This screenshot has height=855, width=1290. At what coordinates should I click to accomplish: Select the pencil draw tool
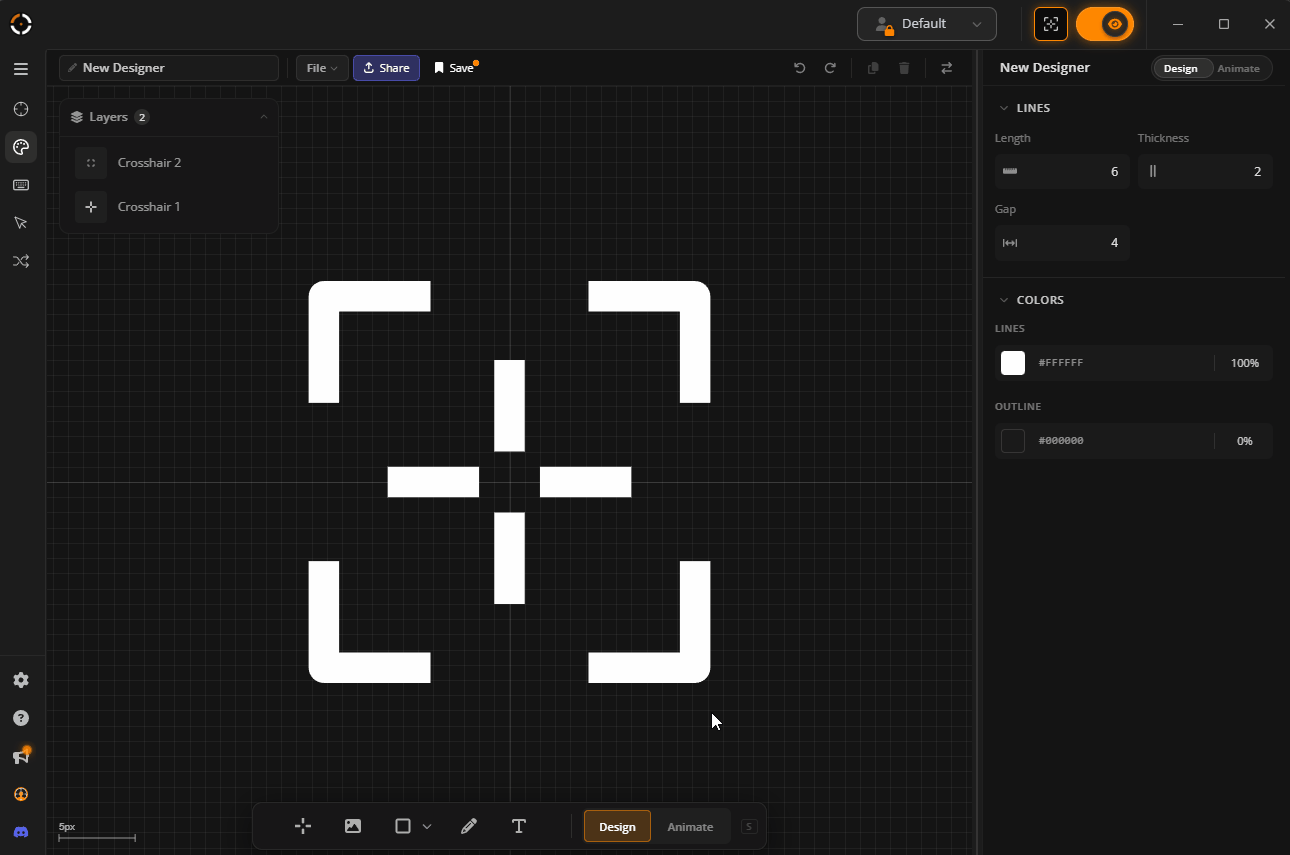468,826
